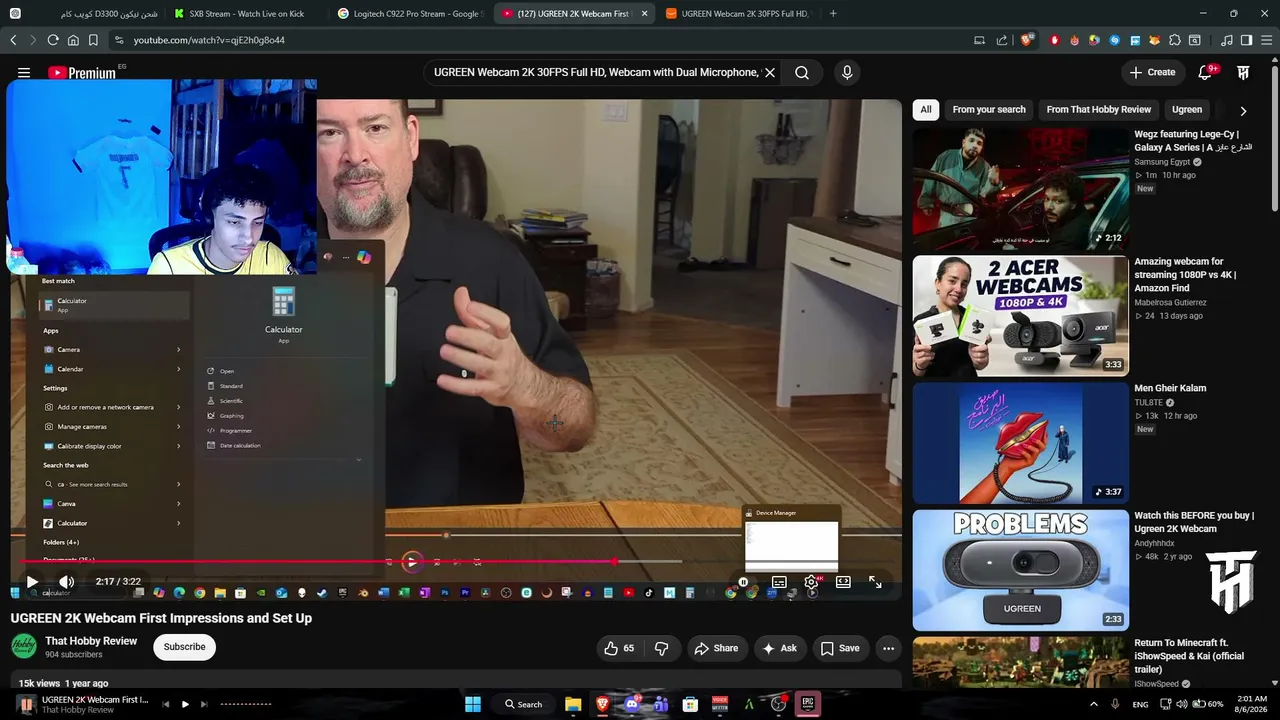Open 'Watch this BEFORE you buy' thumbnail
The height and width of the screenshot is (720, 1280).
click(1020, 570)
